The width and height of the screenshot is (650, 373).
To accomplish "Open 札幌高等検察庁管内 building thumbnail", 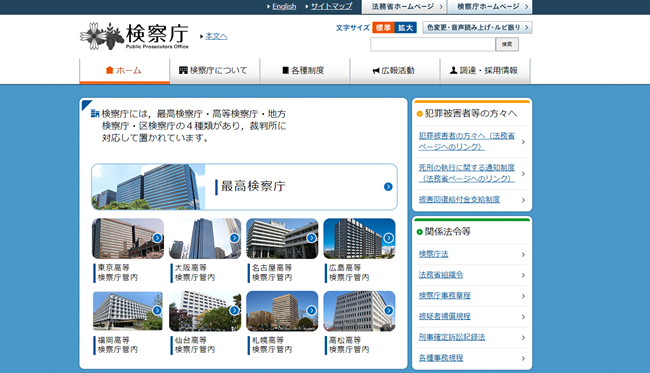I will 282,311.
